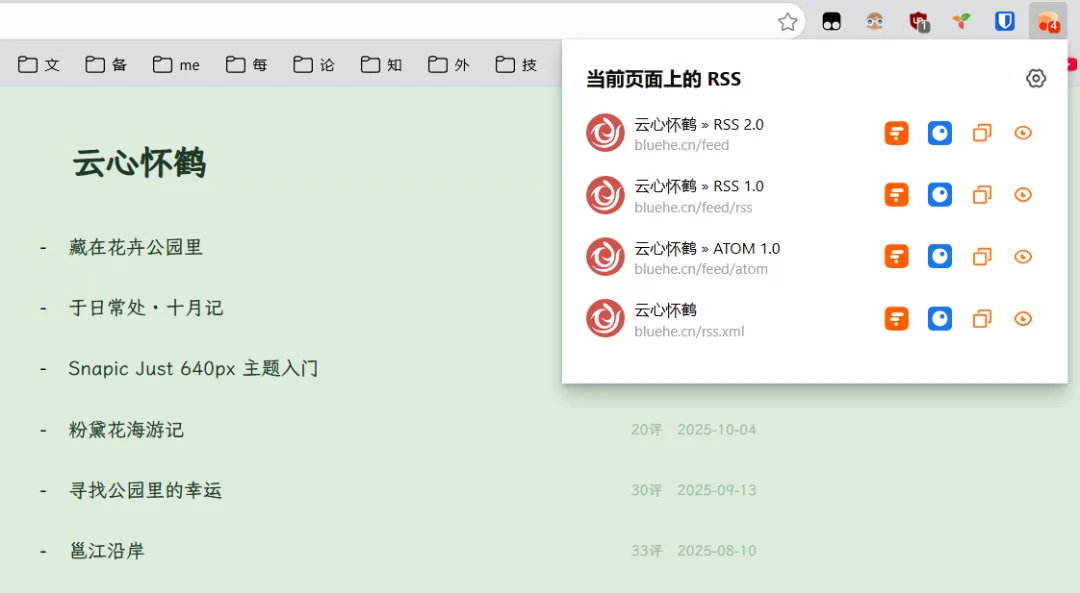Select the "云心怀鹤 » RSS 2.0" feed entry
This screenshot has height=593, width=1080.
(x=698, y=125)
